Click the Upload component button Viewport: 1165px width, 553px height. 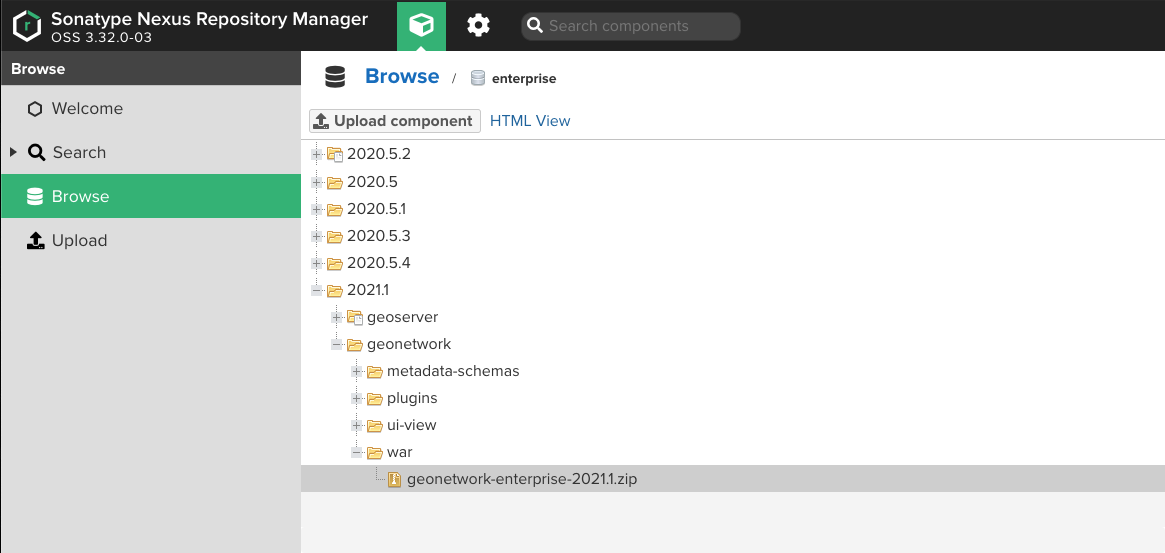395,121
